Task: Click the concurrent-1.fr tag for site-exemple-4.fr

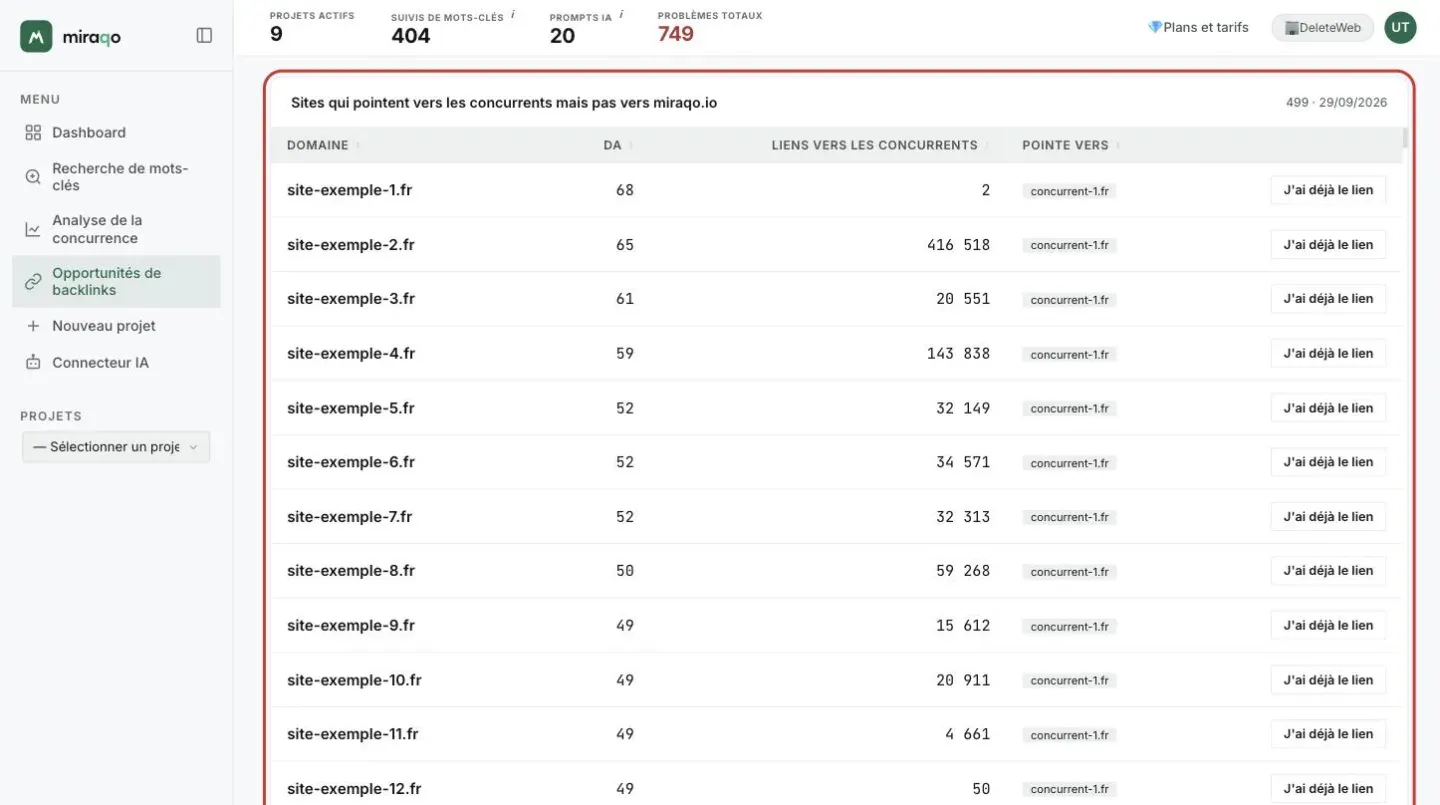Action: point(1069,354)
